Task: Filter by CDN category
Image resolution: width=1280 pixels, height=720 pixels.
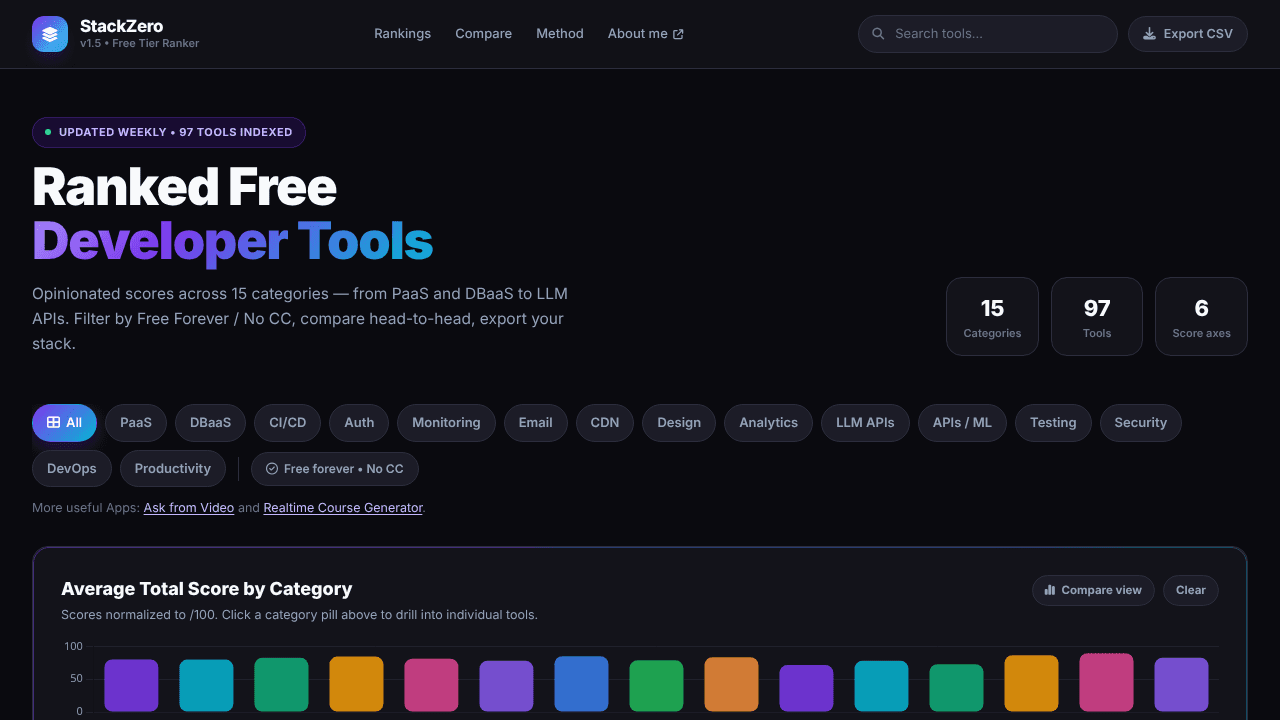Action: coord(605,423)
